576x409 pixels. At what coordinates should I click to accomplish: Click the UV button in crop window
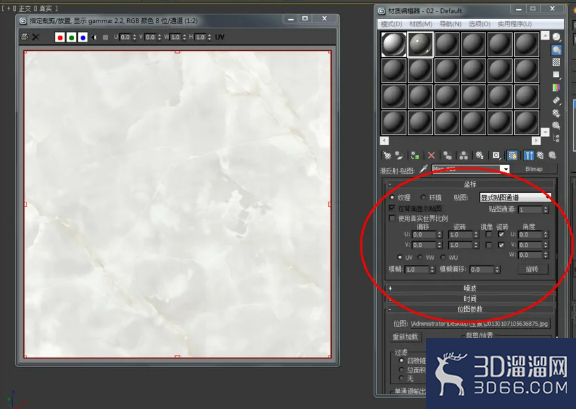pos(219,37)
